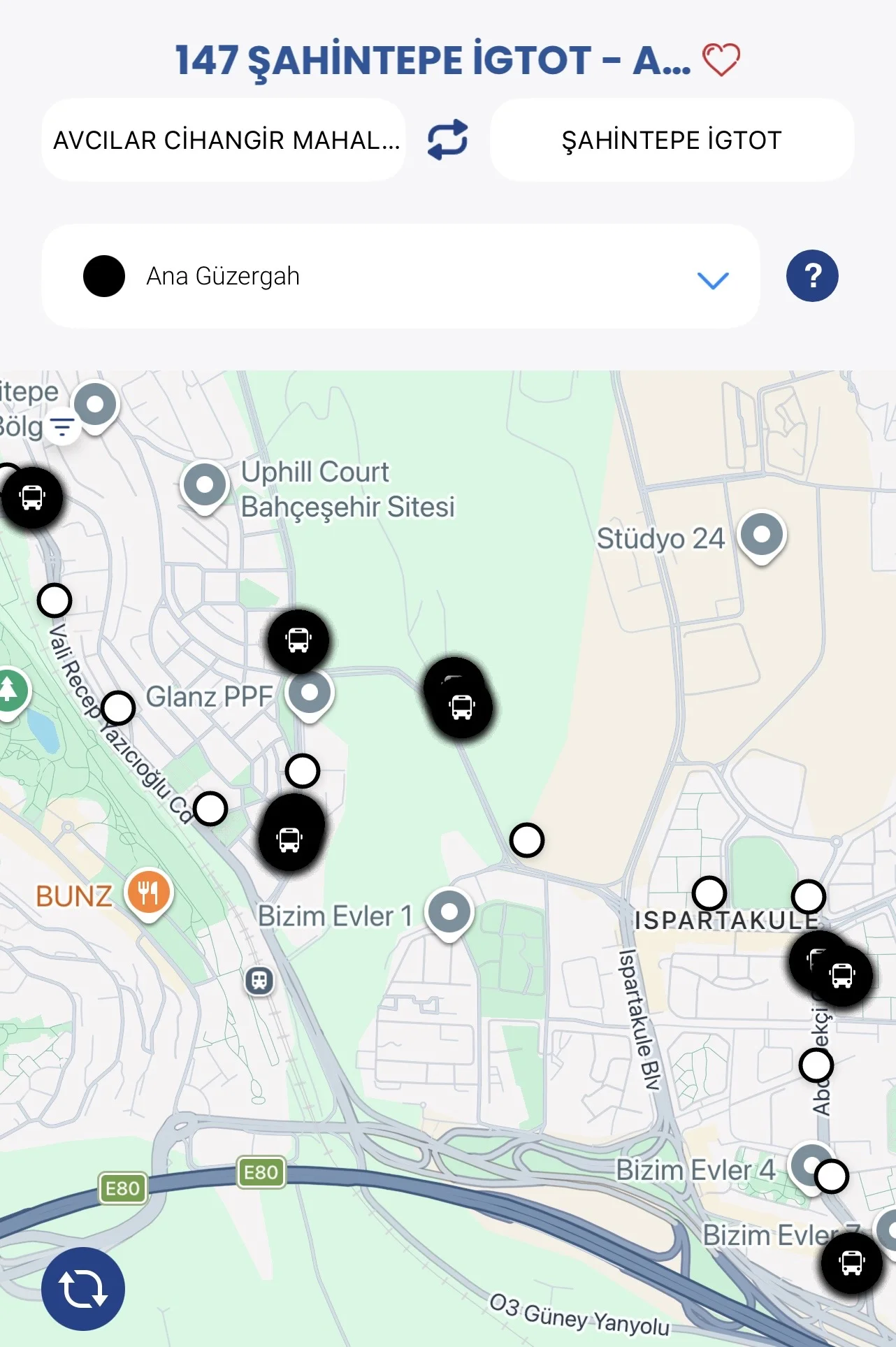Tap the 147 ŞAHİNTEPE İGTOT route title

point(433,60)
